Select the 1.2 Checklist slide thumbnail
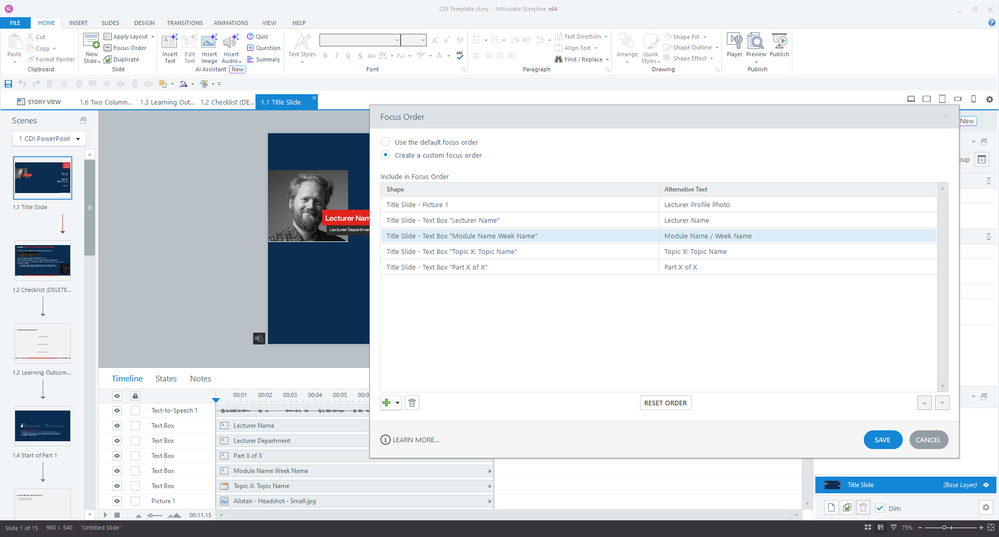This screenshot has width=999, height=537. click(43, 260)
